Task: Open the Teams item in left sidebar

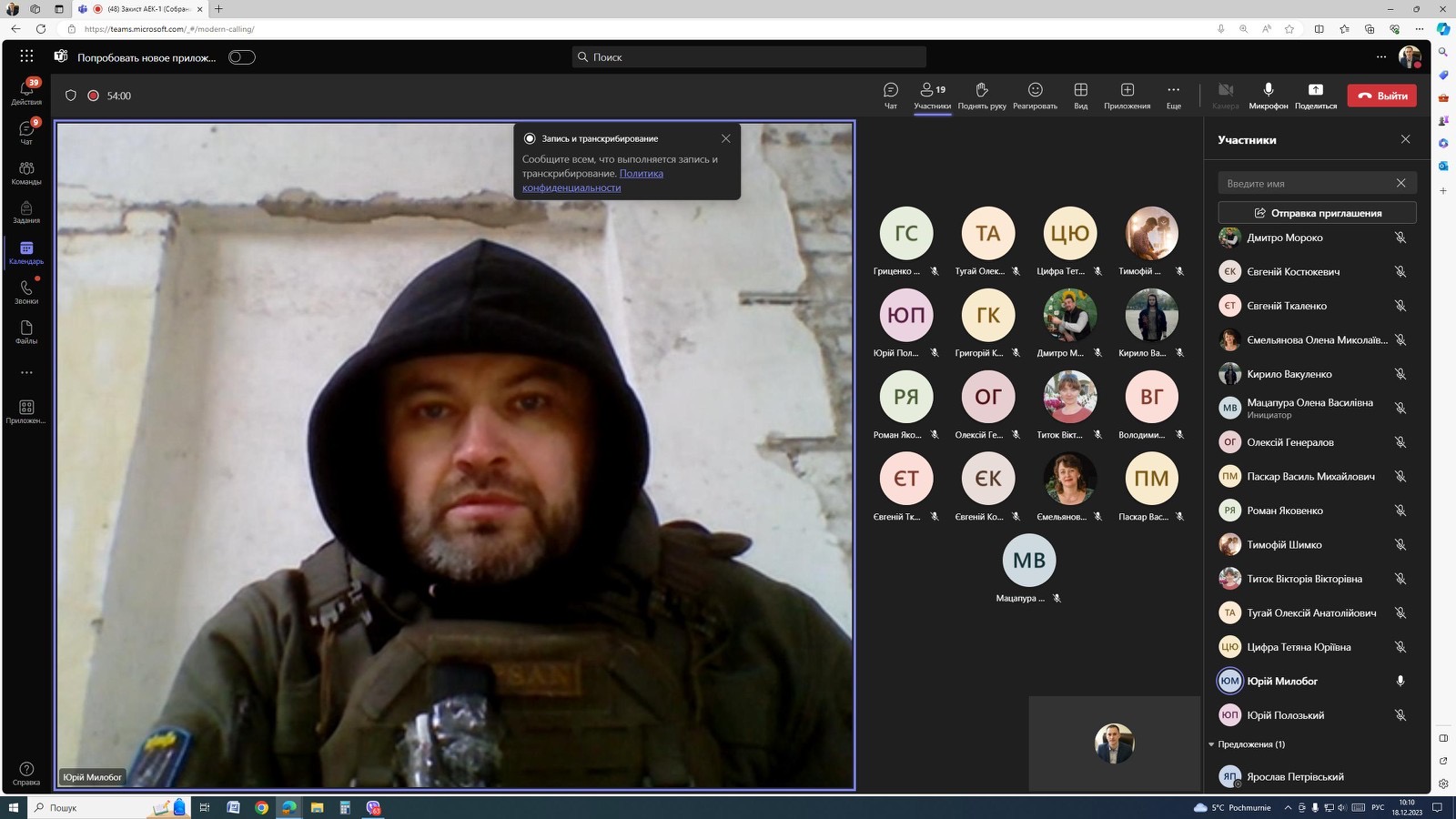Action: [26, 172]
